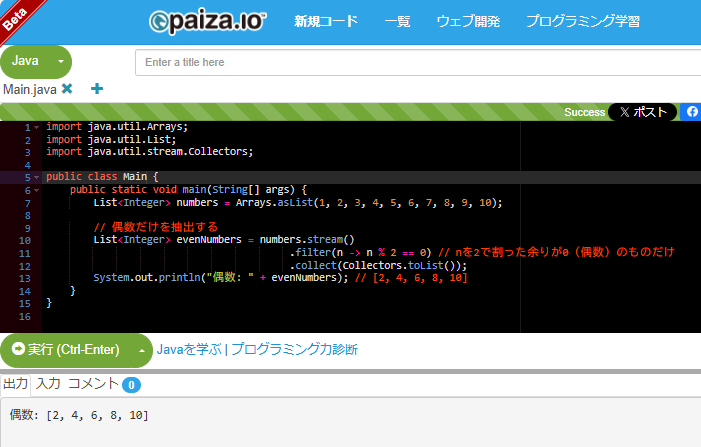This screenshot has height=447, width=701.
Task: Fold the main method at line 6
Action: 37,190
